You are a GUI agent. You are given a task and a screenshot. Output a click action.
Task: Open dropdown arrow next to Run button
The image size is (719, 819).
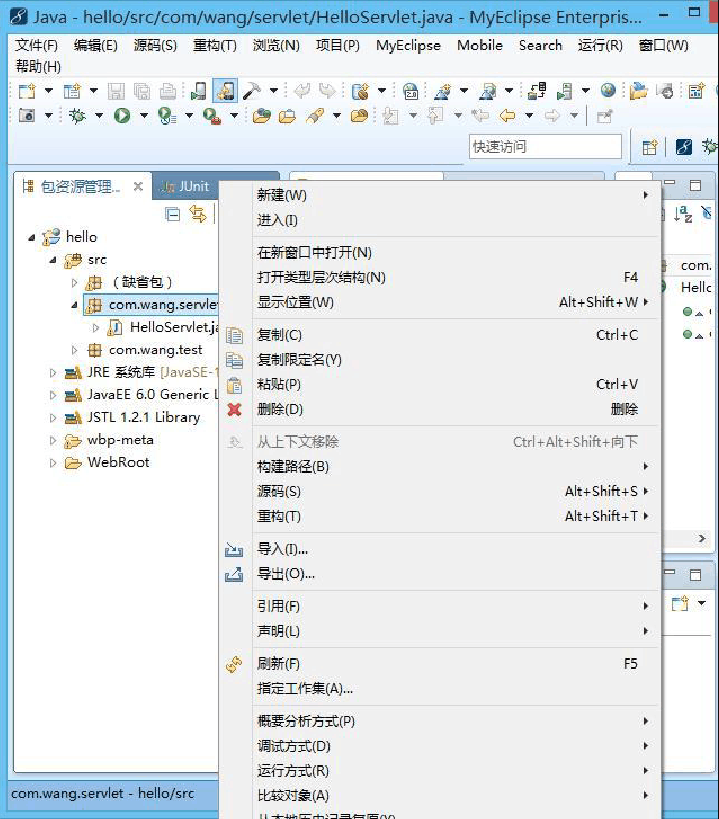pyautogui.click(x=144, y=115)
